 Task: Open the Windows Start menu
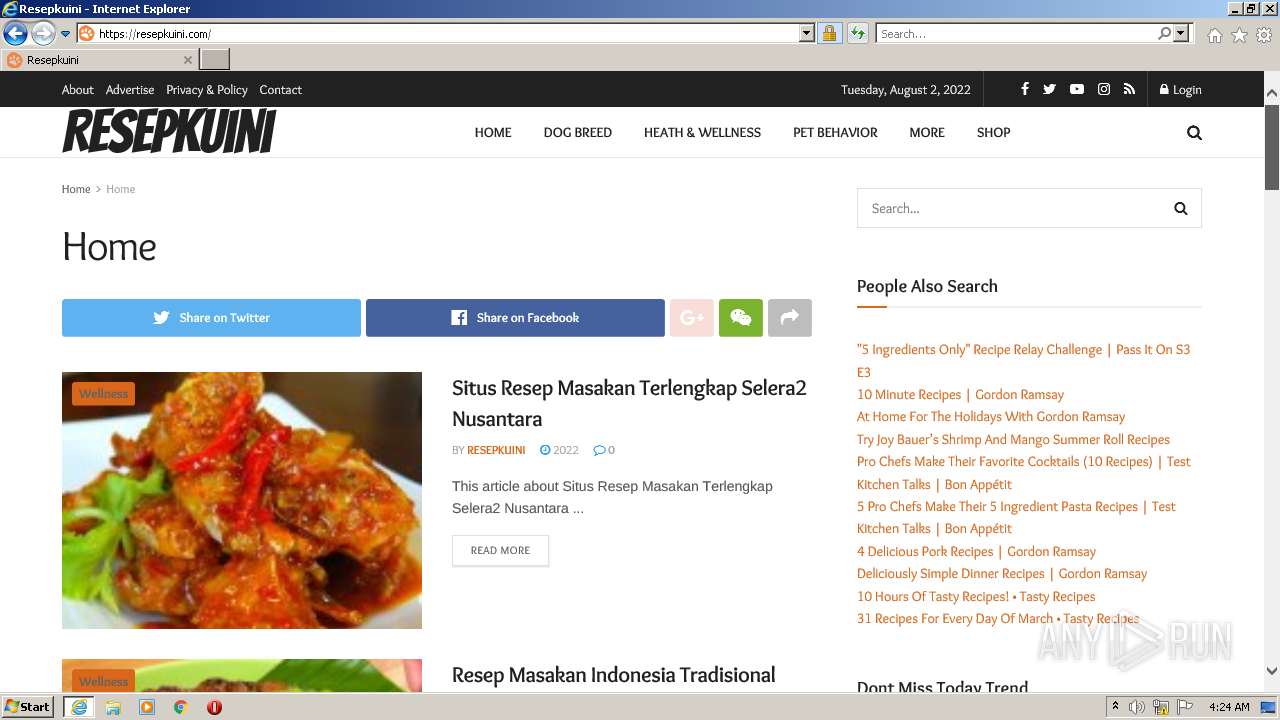27,707
